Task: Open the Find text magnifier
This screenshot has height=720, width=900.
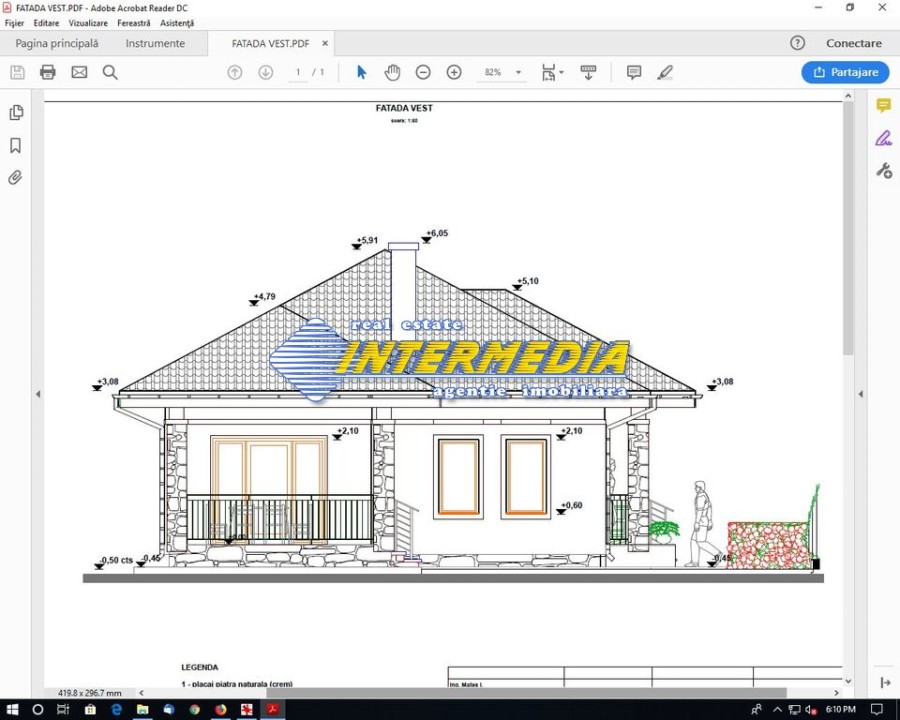Action: tap(110, 72)
